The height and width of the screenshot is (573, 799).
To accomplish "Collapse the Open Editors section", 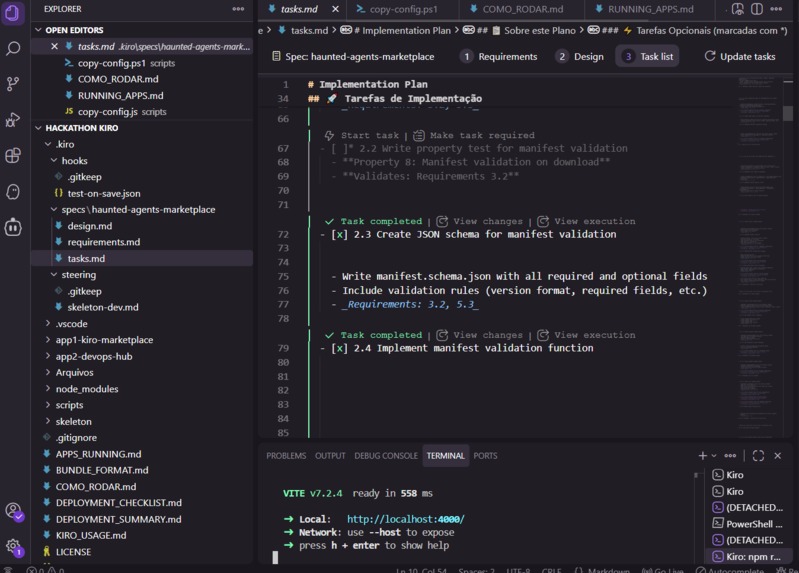I will pyautogui.click(x=38, y=30).
